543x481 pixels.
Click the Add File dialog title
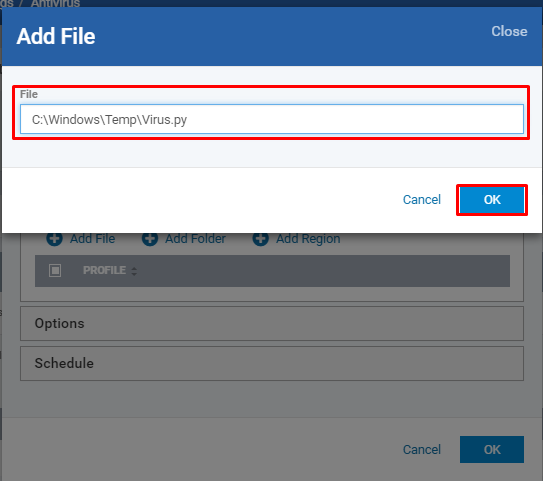coord(56,36)
